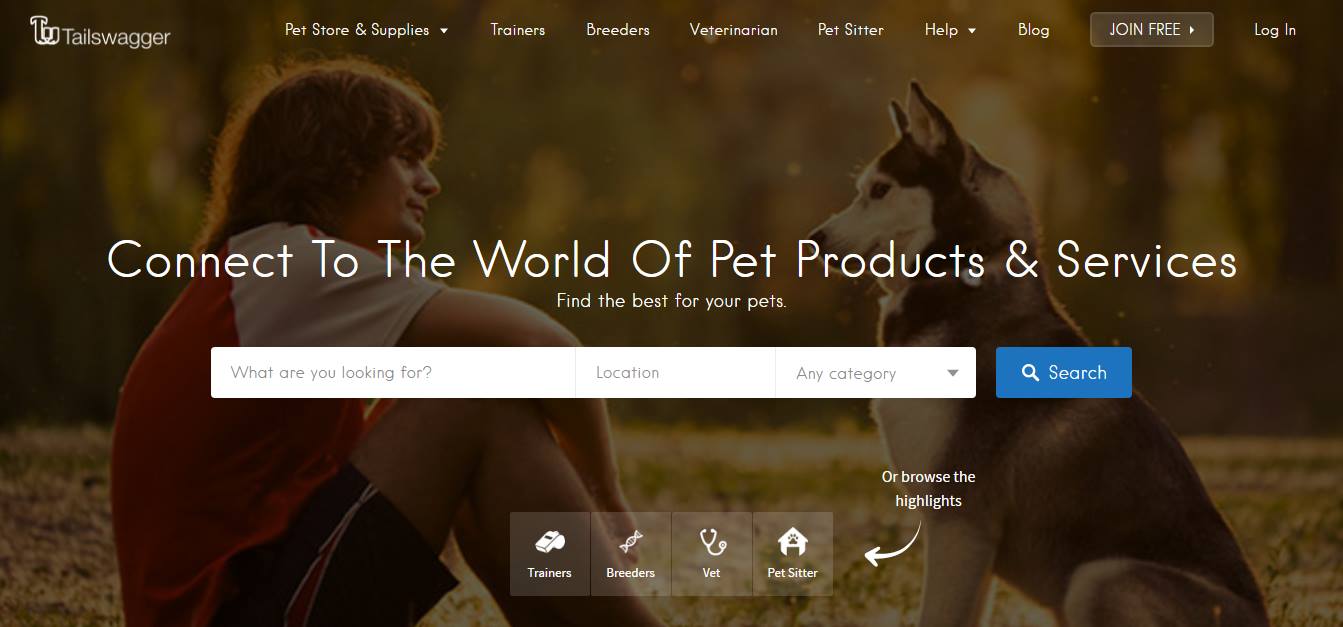The width and height of the screenshot is (1343, 627).
Task: Click into the Location input field
Action: (x=676, y=373)
